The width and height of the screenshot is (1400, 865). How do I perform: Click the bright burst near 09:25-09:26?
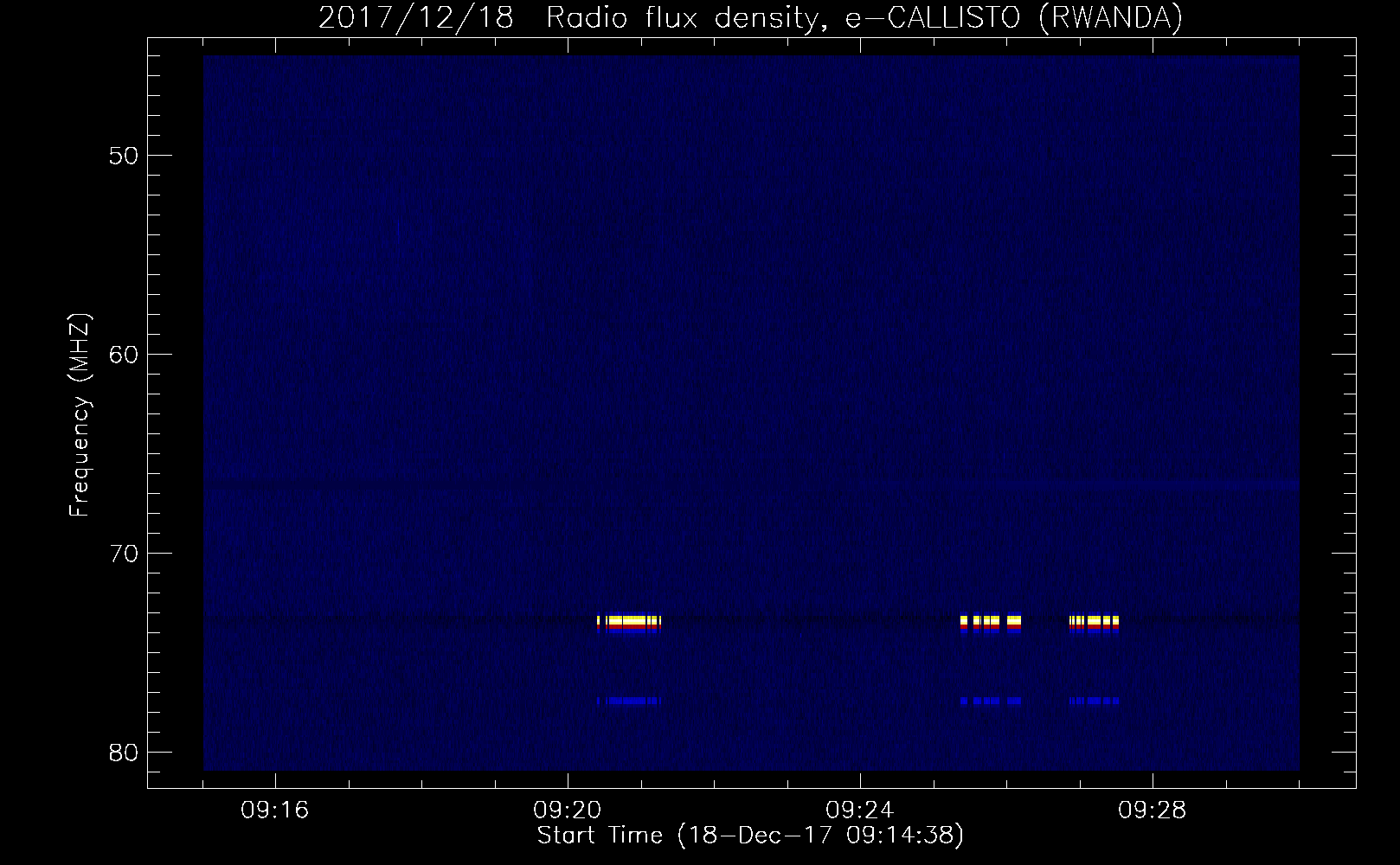tap(991, 624)
